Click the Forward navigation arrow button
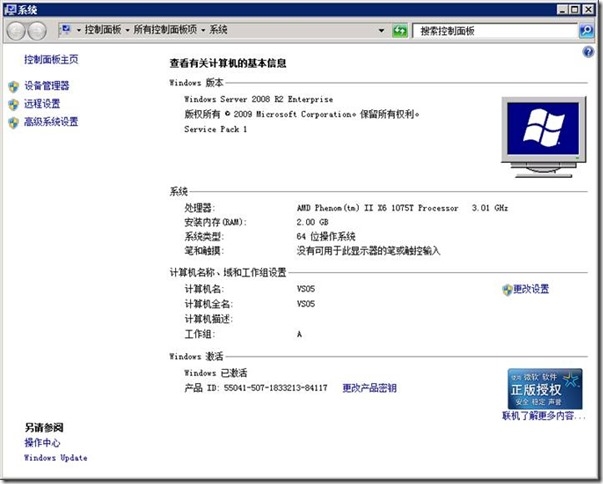This screenshot has height=484, width=603. pyautogui.click(x=37, y=31)
